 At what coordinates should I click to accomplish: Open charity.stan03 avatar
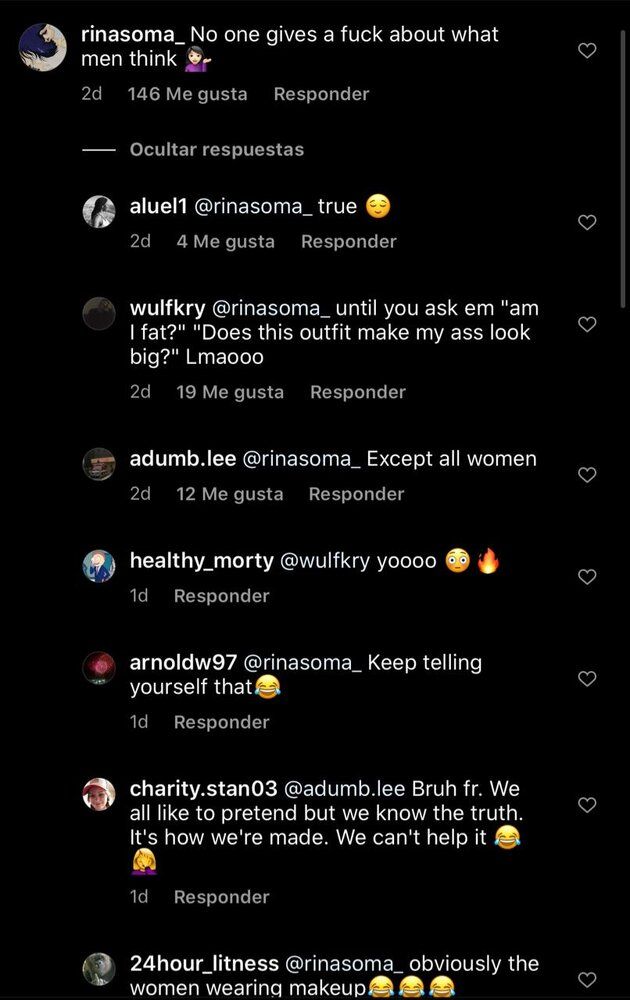(99, 794)
